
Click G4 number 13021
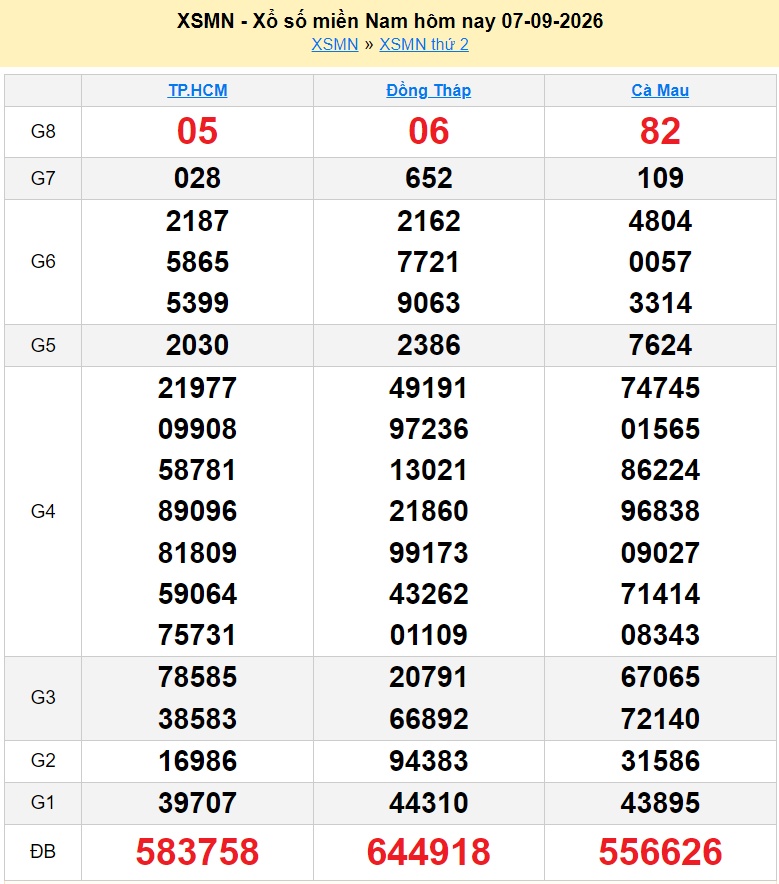click(428, 470)
